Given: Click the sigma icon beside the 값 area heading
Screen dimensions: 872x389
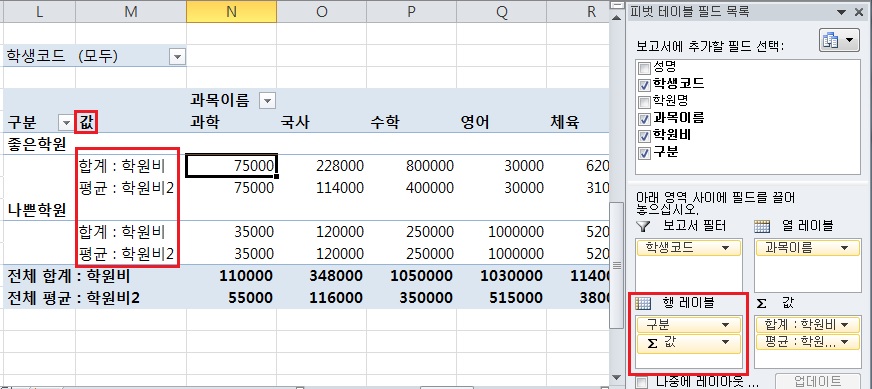Looking at the screenshot, I should click(x=761, y=303).
